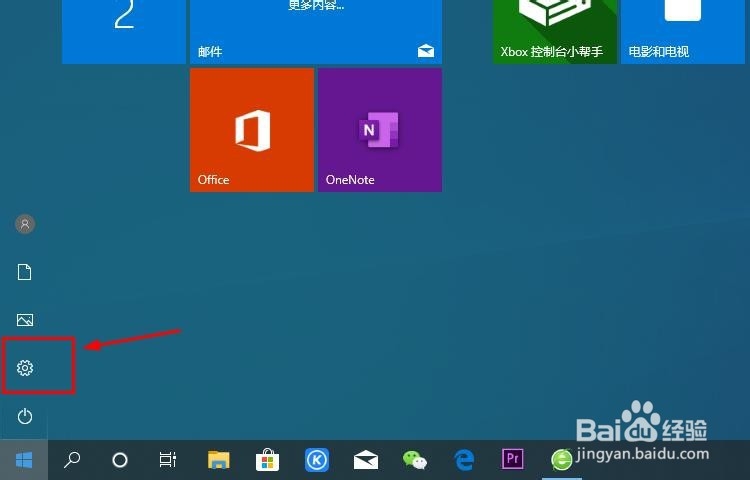The image size is (750, 480).
Task: Open Microsoft Store from taskbar
Action: tap(268, 461)
